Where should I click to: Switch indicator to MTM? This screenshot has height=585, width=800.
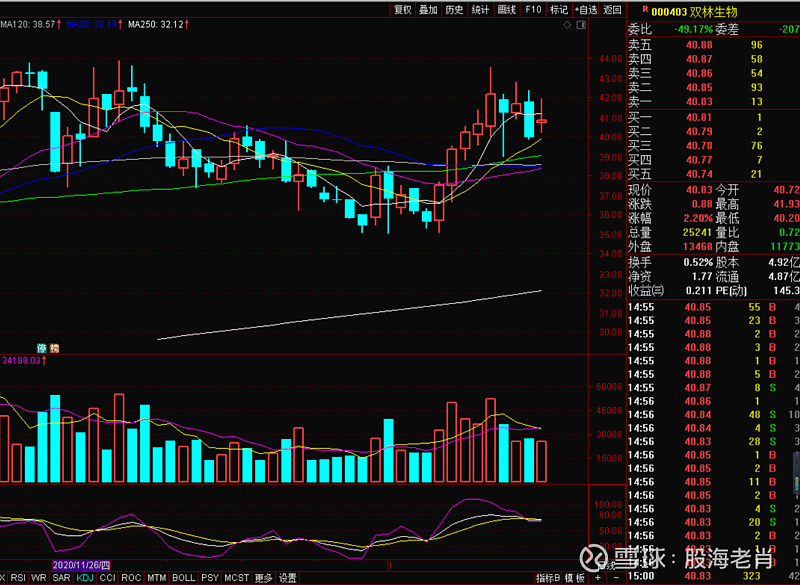(x=157, y=578)
